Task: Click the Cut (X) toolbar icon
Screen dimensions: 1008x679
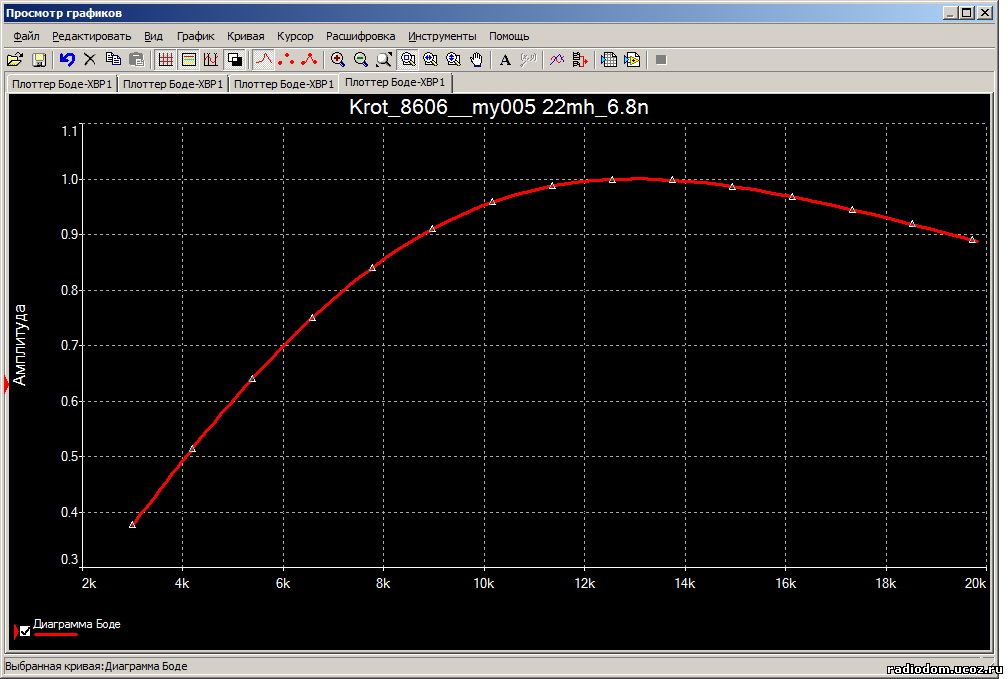Action: tap(90, 60)
